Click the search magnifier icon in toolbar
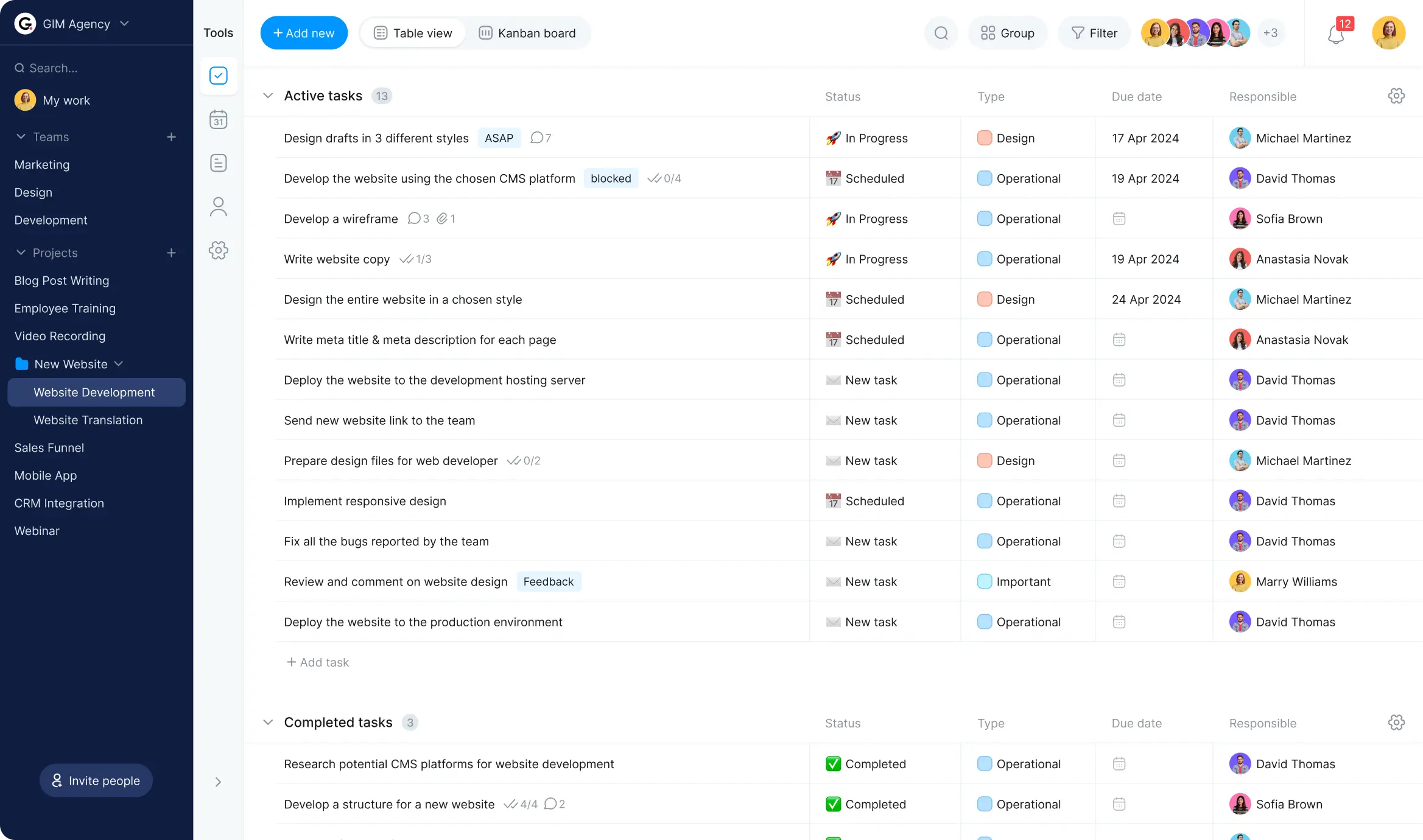The height and width of the screenshot is (840, 1423). coord(941,33)
